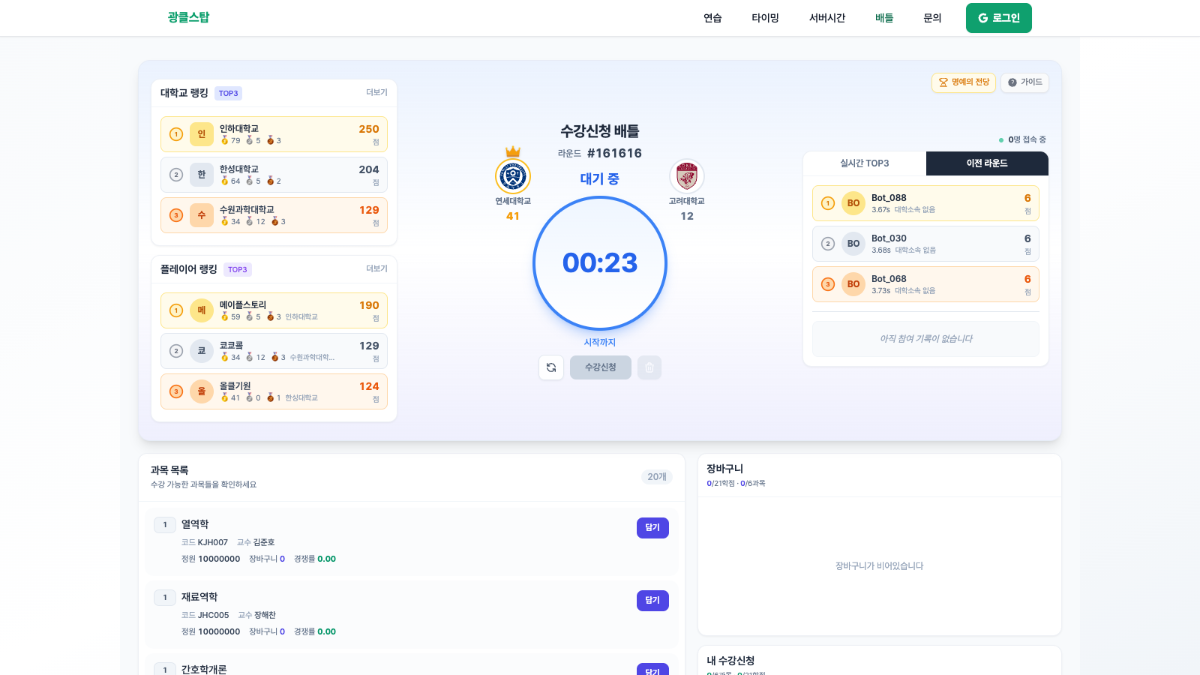This screenshot has height=675, width=1200.
Task: Select the 배틀 menu item
Action: (x=884, y=18)
